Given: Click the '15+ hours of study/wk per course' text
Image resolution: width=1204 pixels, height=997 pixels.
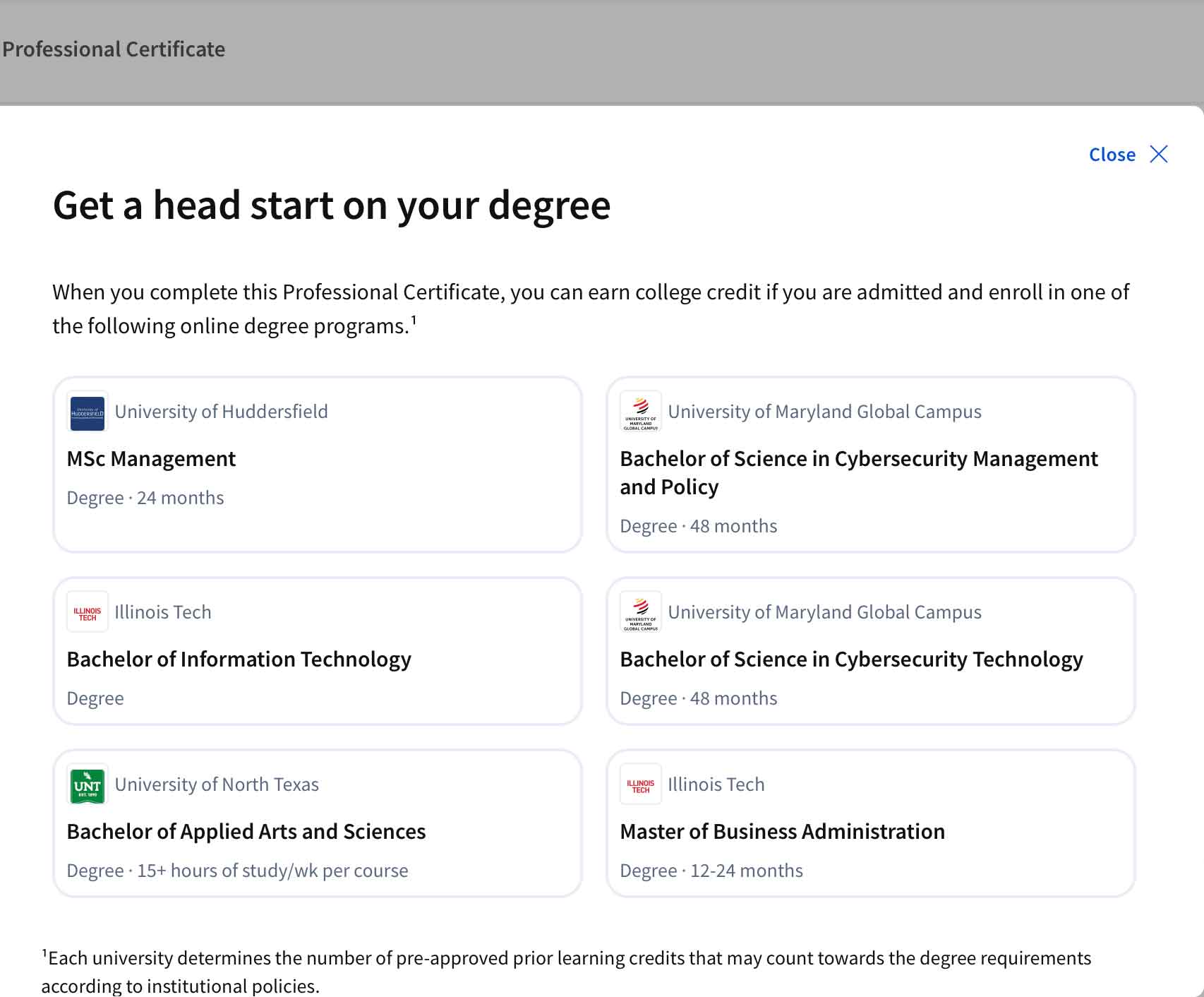Looking at the screenshot, I should (x=272, y=871).
